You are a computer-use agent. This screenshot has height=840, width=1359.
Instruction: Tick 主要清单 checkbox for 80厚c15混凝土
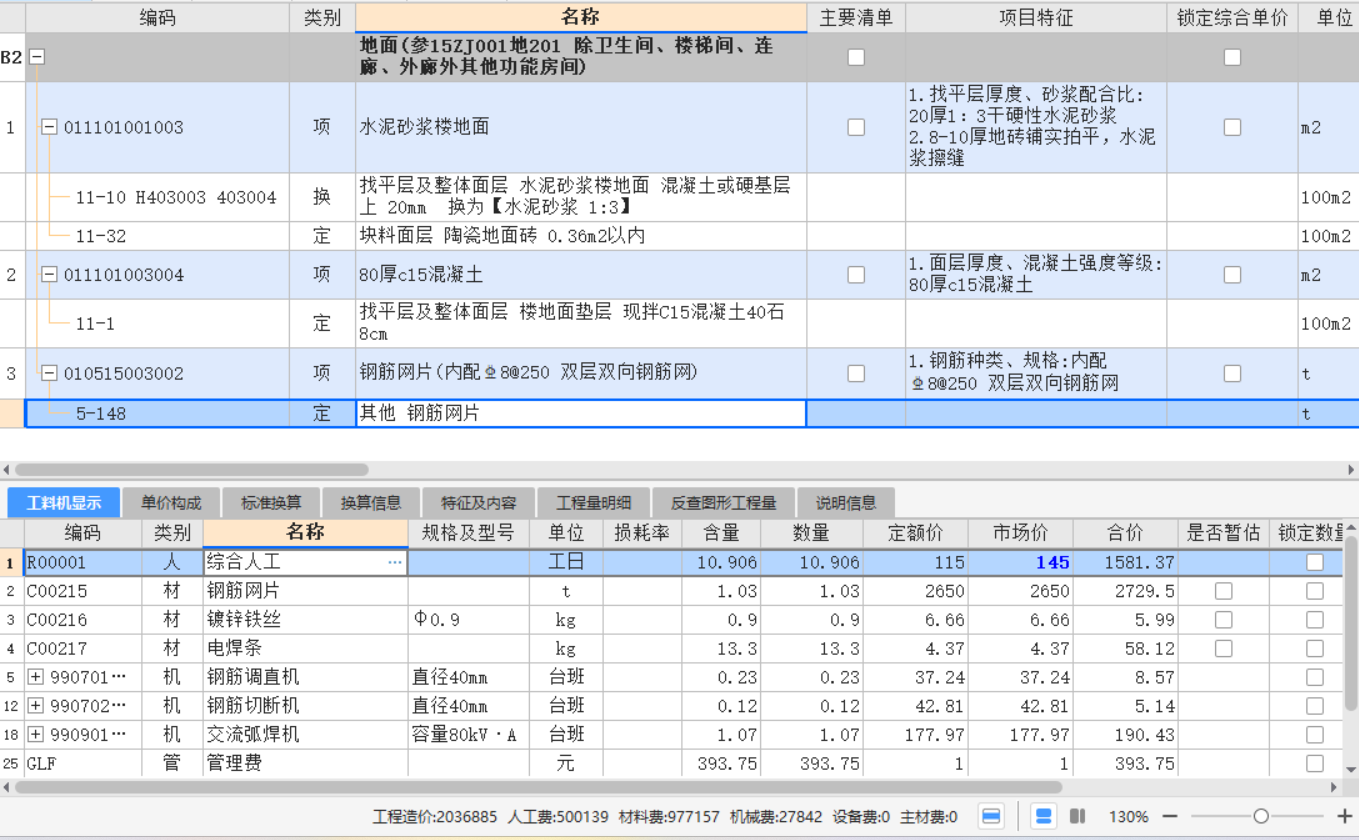(x=856, y=275)
